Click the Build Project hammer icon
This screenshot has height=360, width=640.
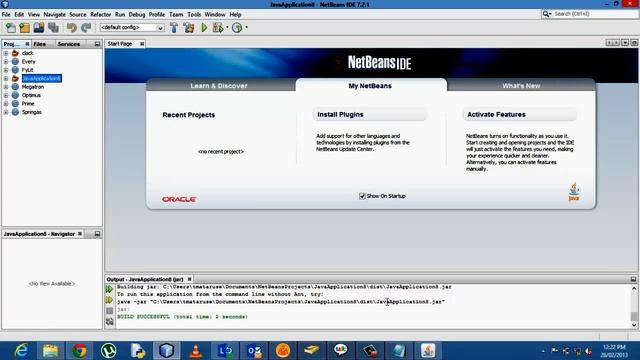(x=174, y=27)
